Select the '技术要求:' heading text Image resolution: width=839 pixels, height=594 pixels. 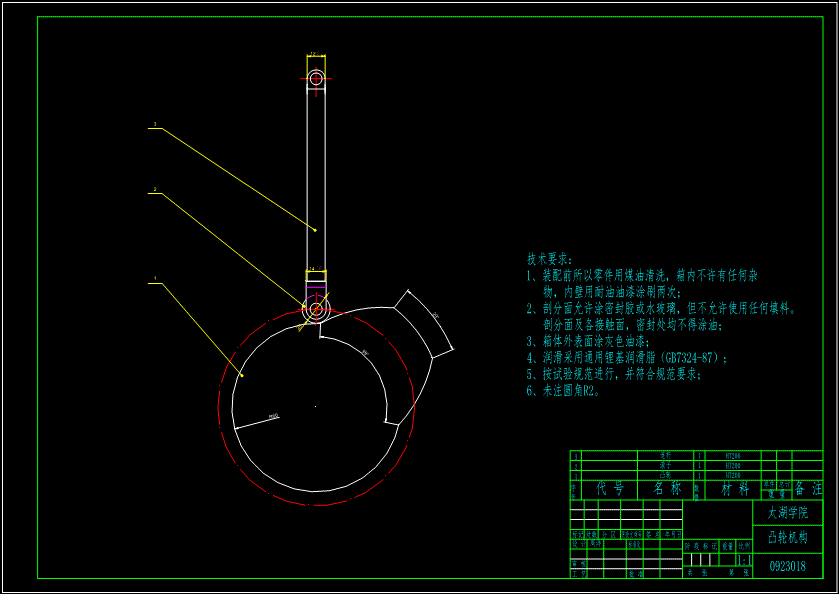[550, 260]
